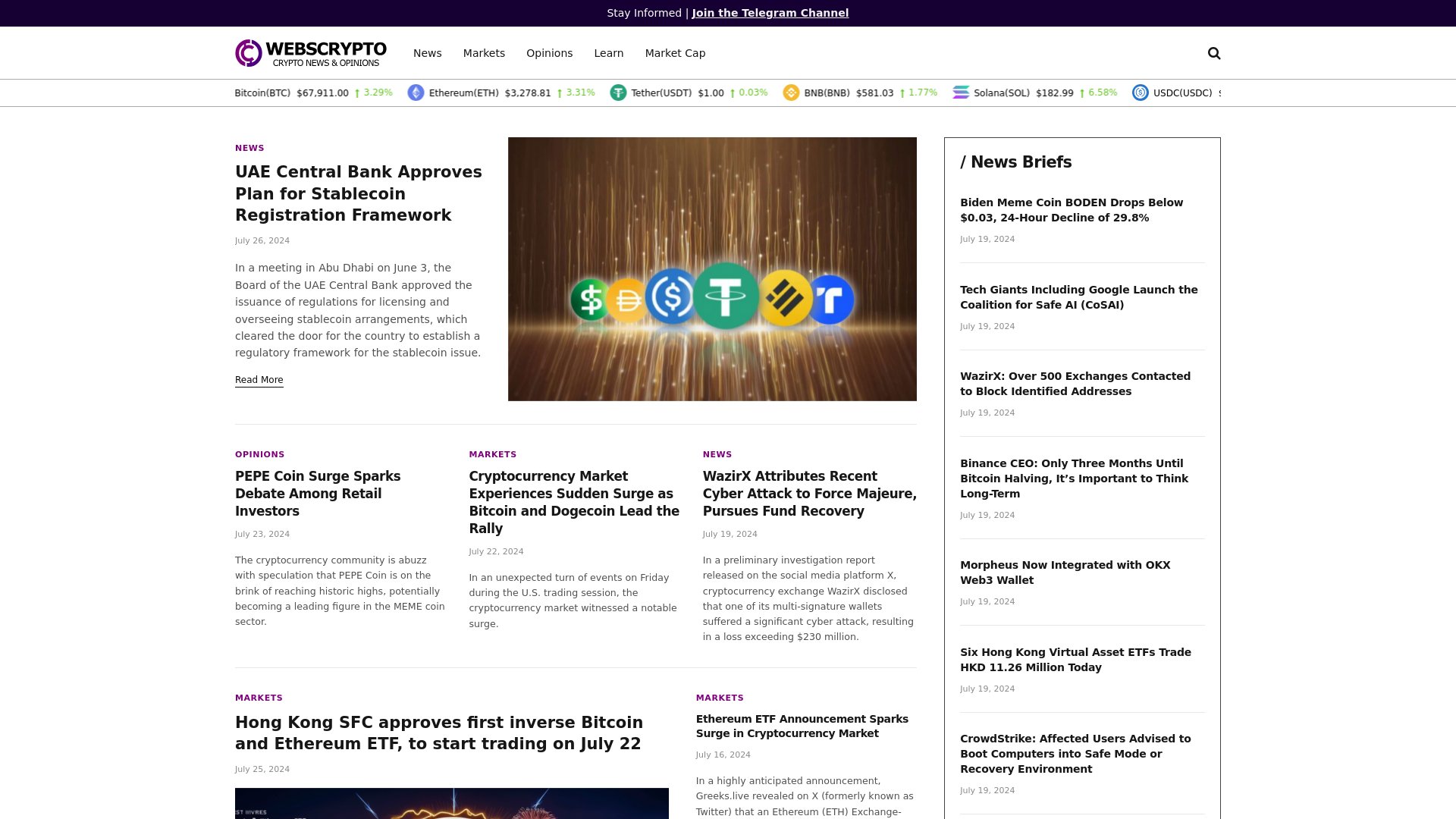Open the Learn menu item
Viewport: 1456px width, 819px height.
pyautogui.click(x=609, y=53)
